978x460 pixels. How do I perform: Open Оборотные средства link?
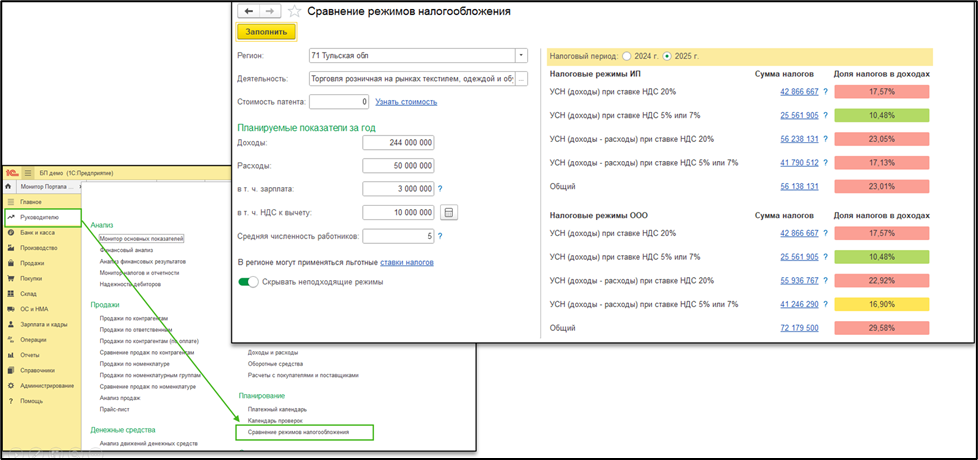point(275,363)
